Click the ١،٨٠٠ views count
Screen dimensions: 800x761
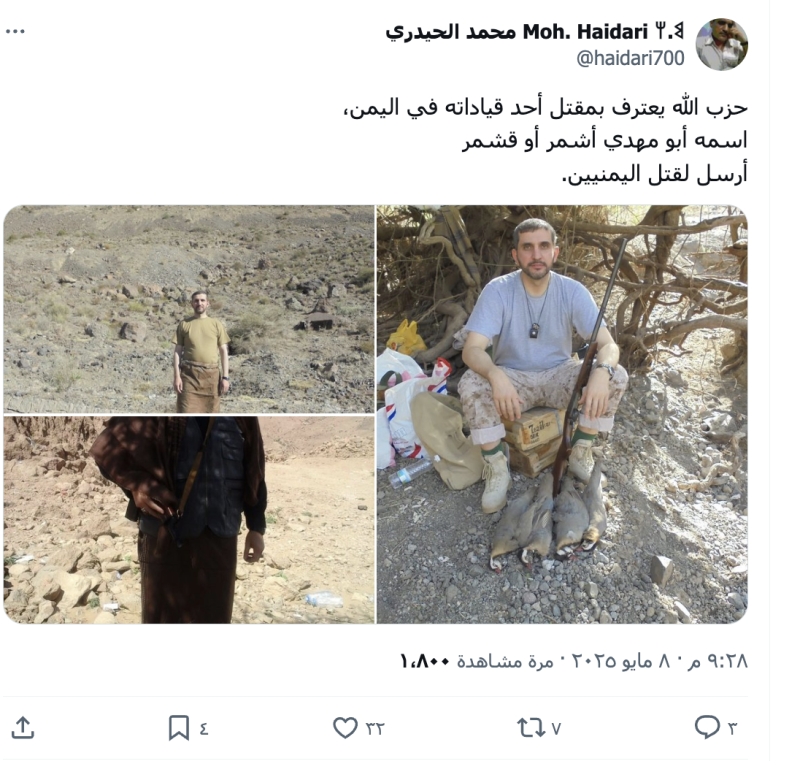tap(424, 662)
